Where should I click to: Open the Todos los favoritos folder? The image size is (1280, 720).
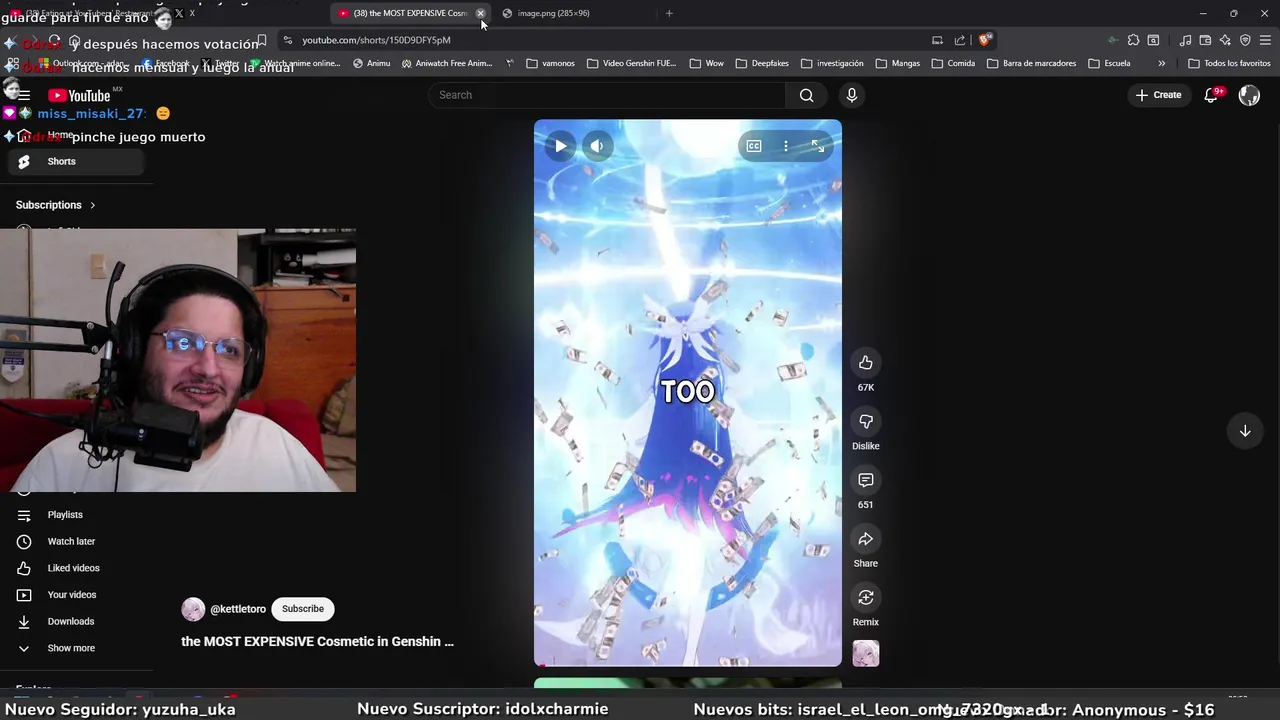[1229, 63]
